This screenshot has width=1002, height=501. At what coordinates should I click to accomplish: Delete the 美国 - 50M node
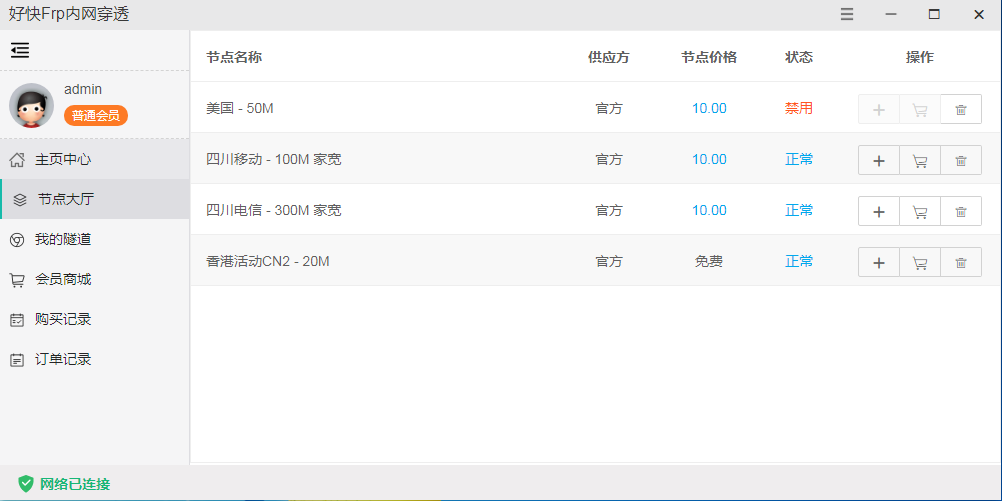click(961, 109)
